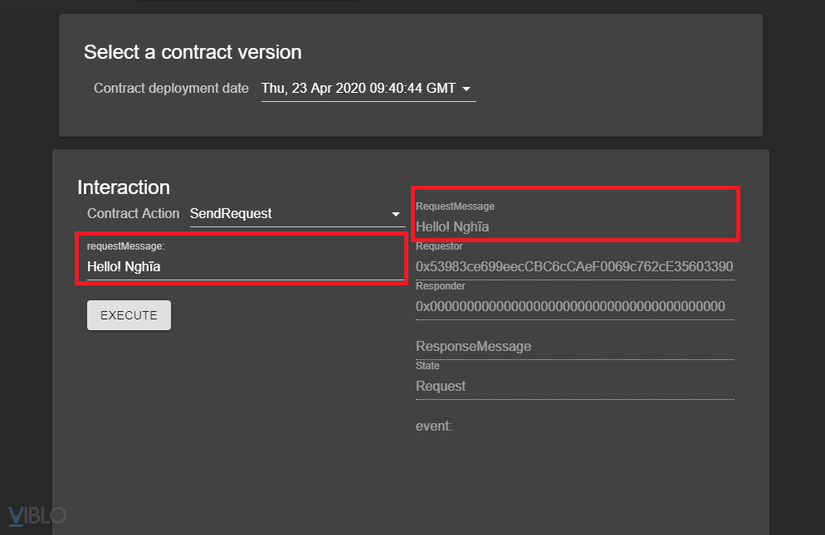Click the 'Interaction' section heading
This screenshot has height=535, width=825.
124,187
